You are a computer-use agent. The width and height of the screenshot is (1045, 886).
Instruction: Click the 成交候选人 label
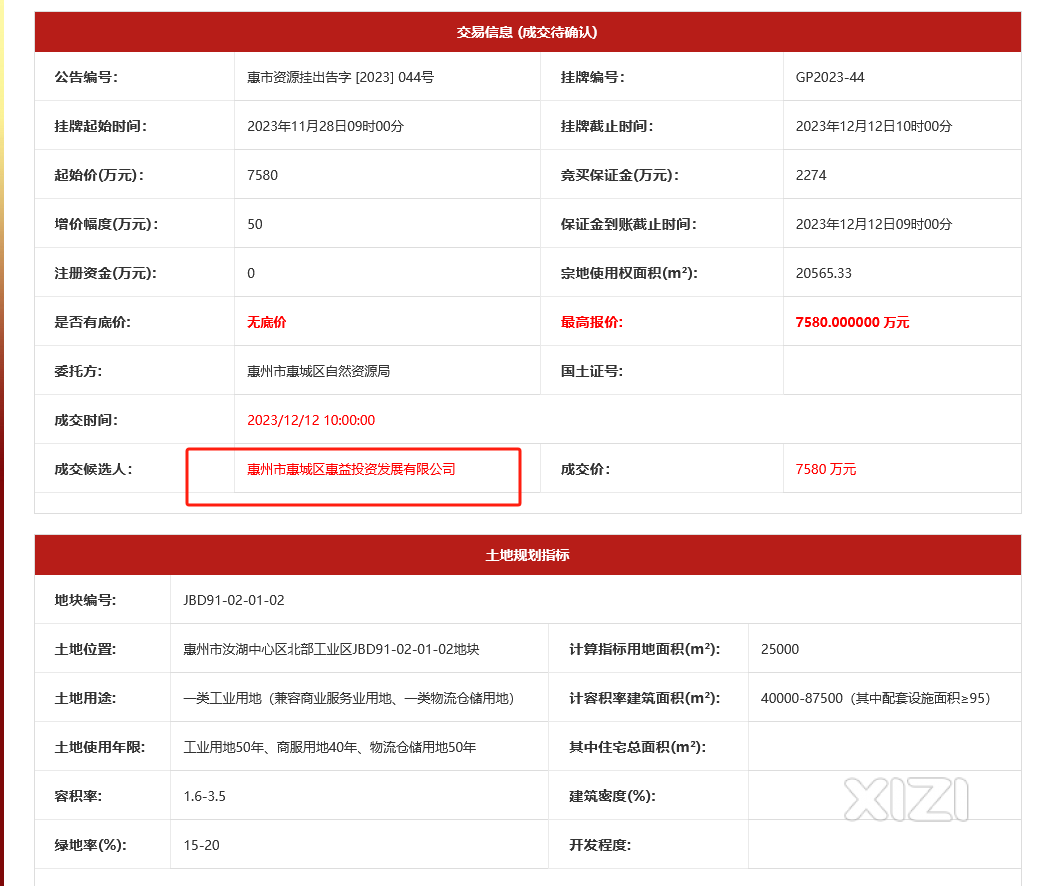tap(93, 469)
